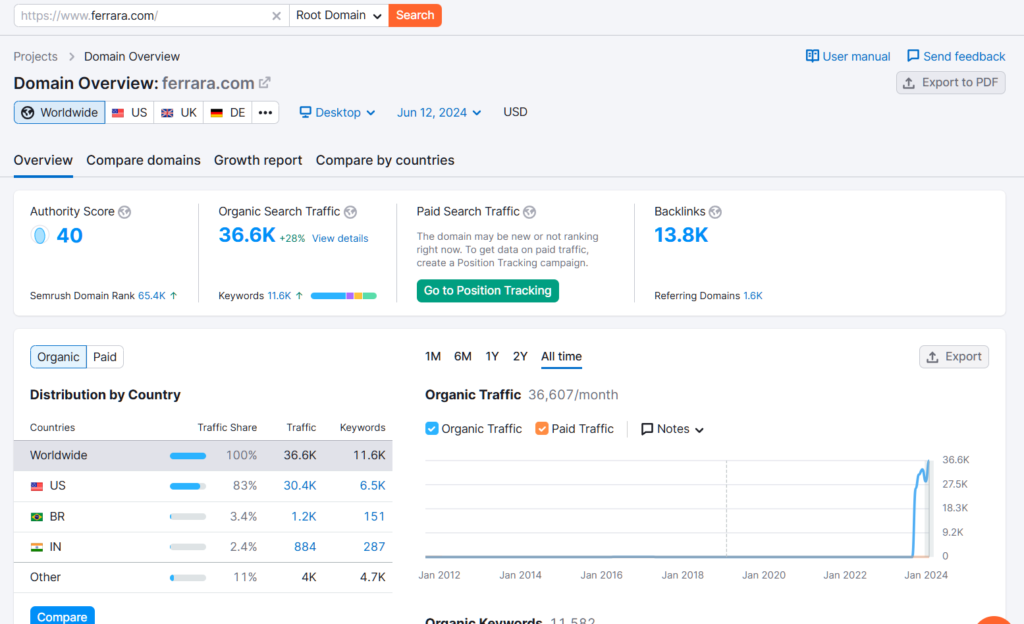Expand the Desktop device dropdown
This screenshot has width=1024, height=624.
338,112
